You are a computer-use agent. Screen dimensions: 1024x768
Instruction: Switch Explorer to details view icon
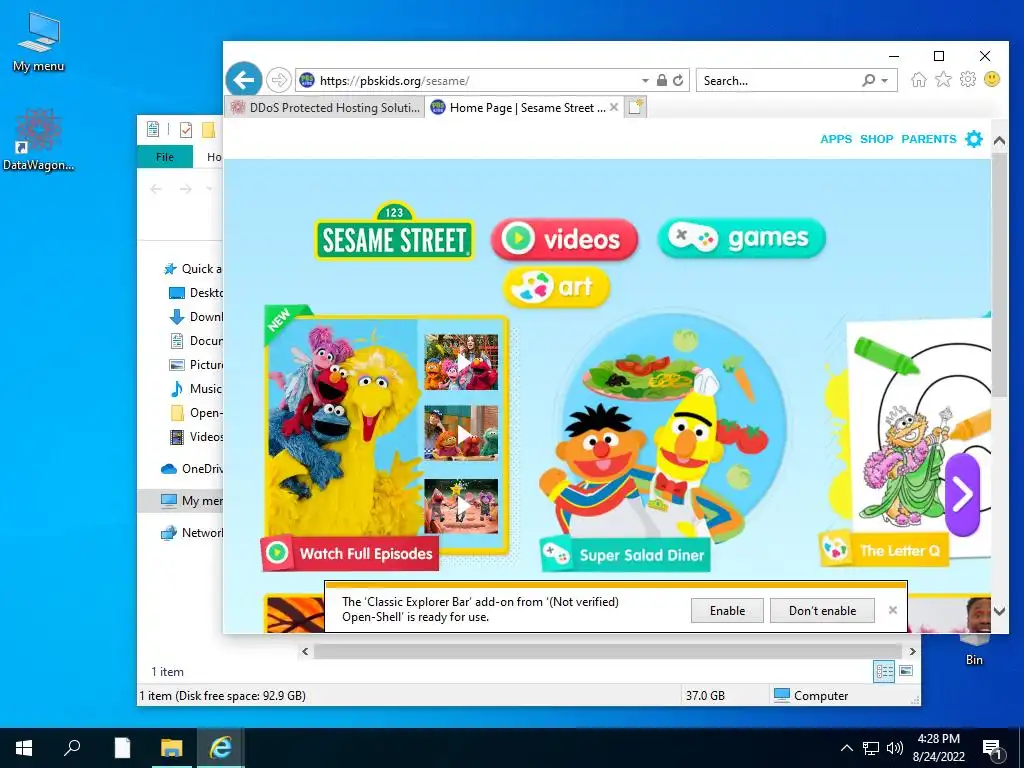tap(884, 671)
